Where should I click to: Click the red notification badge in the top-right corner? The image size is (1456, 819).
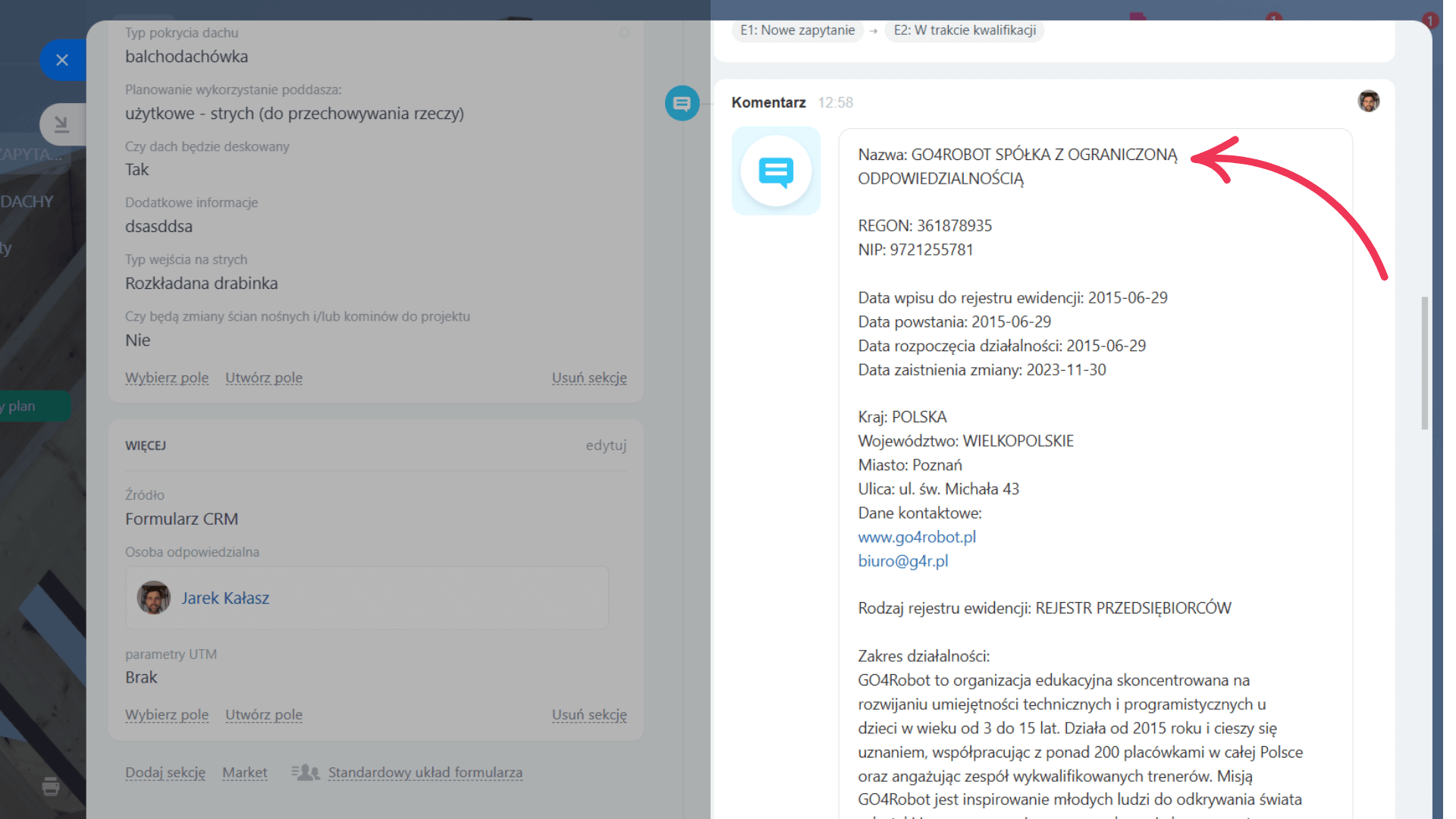click(1430, 20)
